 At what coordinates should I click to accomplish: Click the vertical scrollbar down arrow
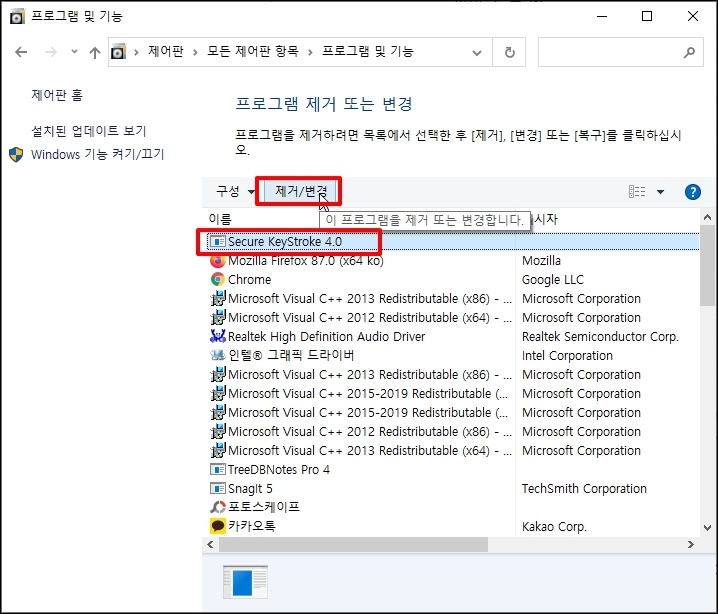[707, 528]
